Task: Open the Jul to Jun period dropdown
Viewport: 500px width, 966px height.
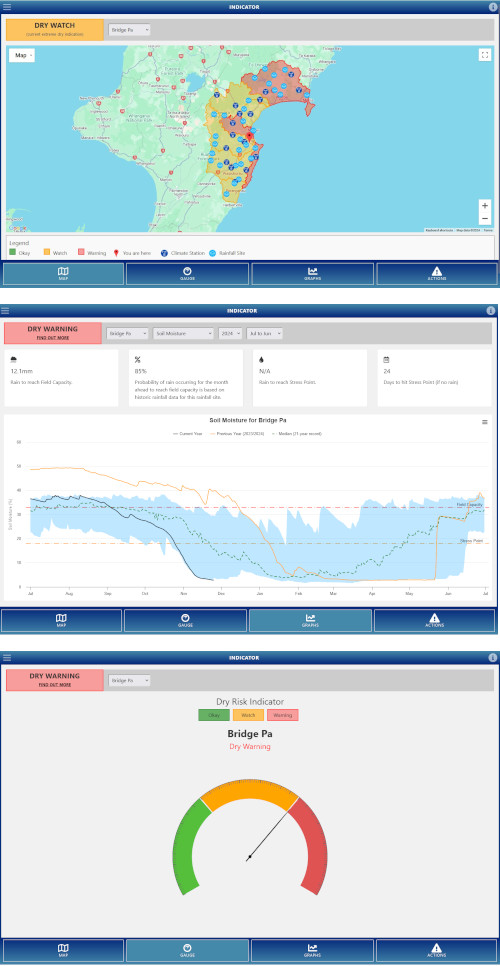Action: point(265,333)
